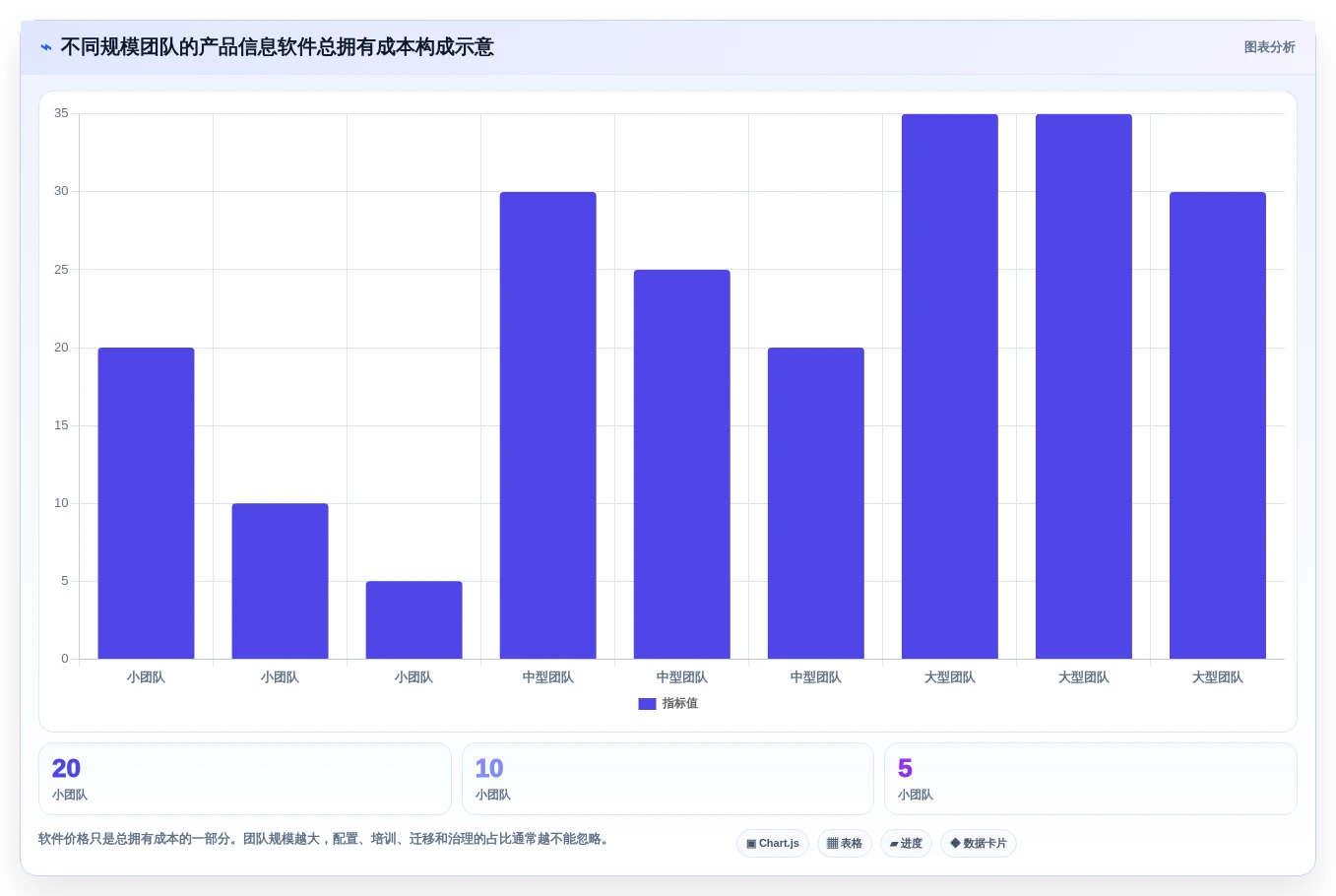
Task: Open the data card showing 10 小团队
Action: [x=668, y=779]
